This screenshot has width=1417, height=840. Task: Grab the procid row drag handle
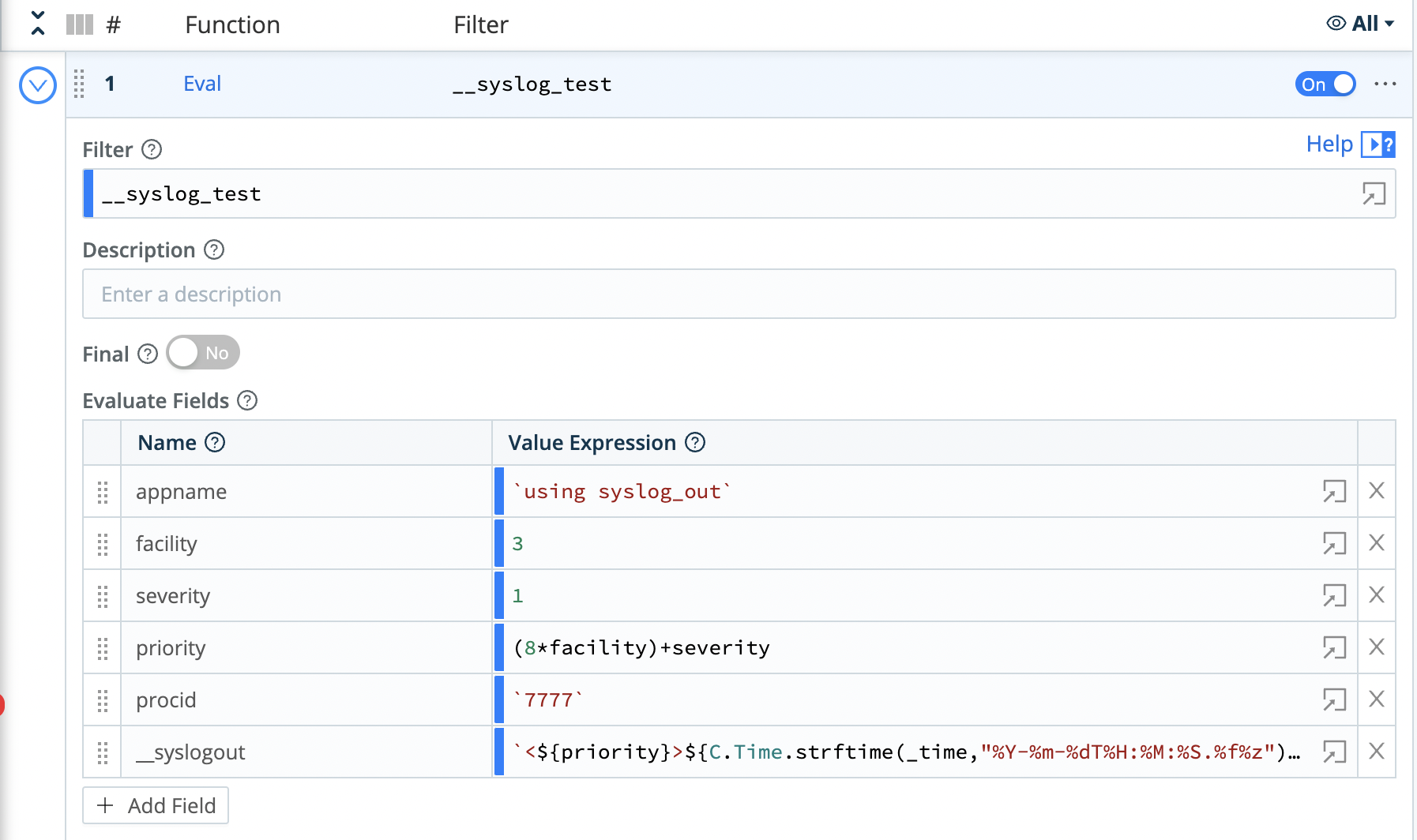pos(103,700)
